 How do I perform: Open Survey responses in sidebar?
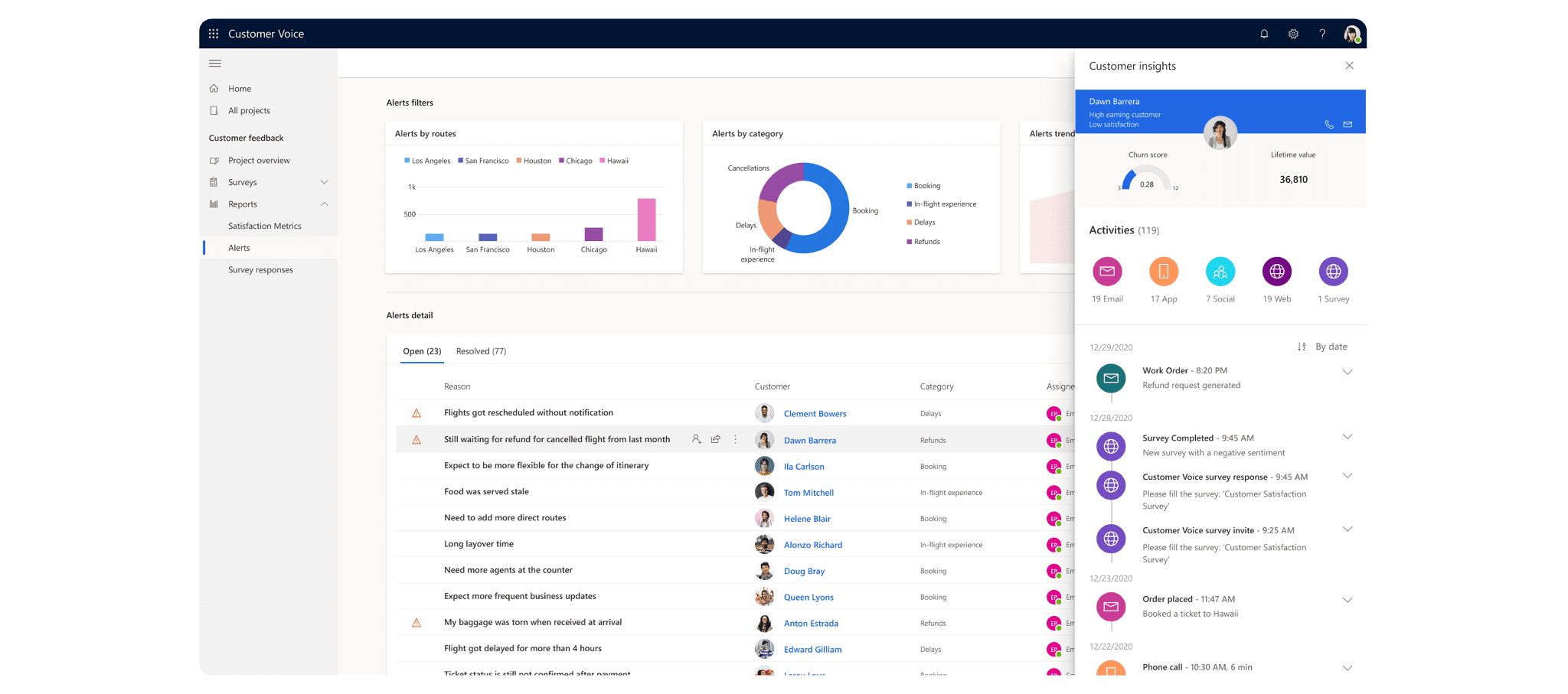tap(260, 270)
